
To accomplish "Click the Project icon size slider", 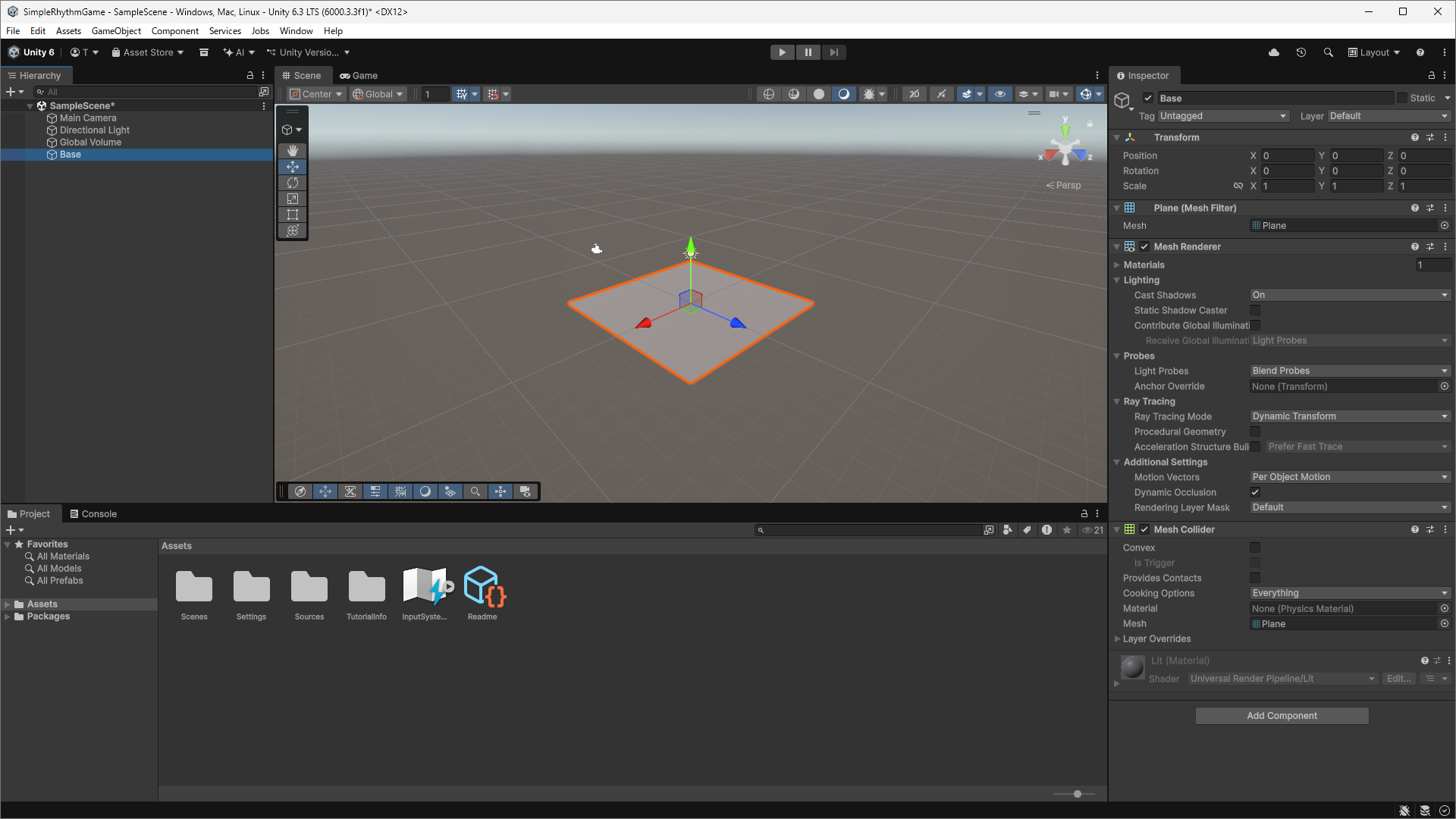I will 1077,794.
